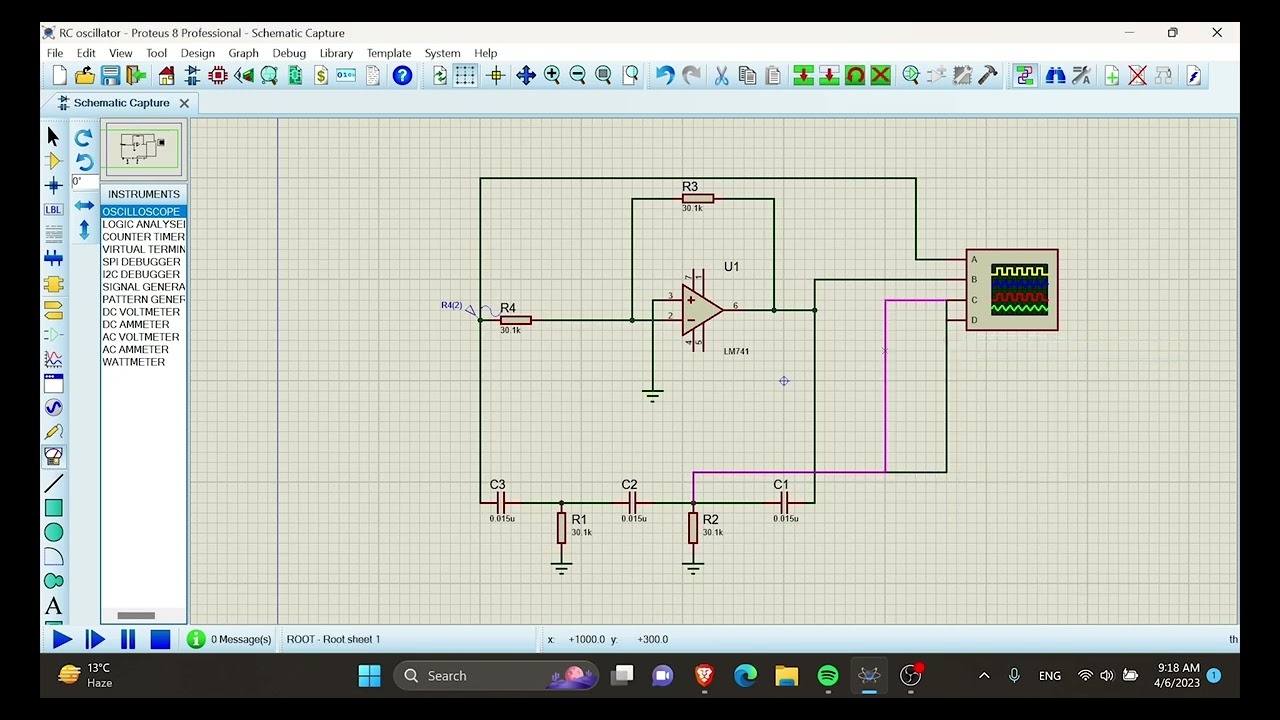Viewport: 1280px width, 720px height.
Task: Select the Pan view four-arrow icon
Action: (x=526, y=76)
